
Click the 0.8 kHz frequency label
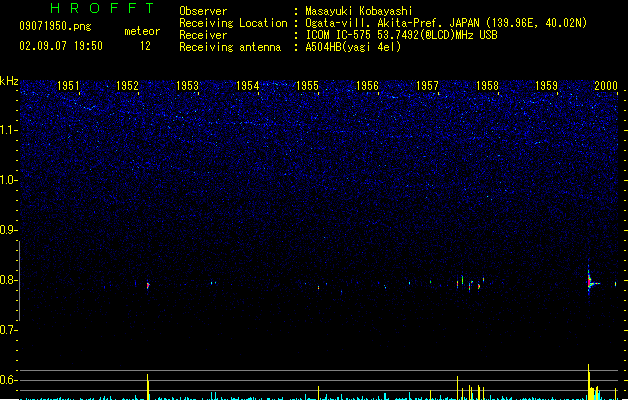(8, 280)
